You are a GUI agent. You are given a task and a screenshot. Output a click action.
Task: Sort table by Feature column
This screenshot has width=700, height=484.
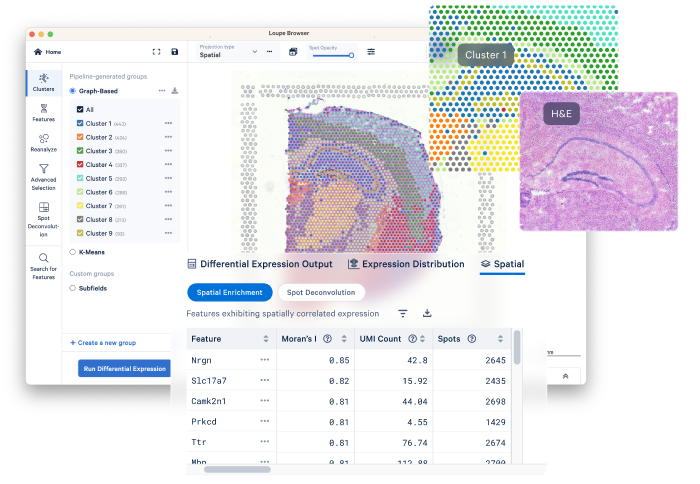[266, 339]
